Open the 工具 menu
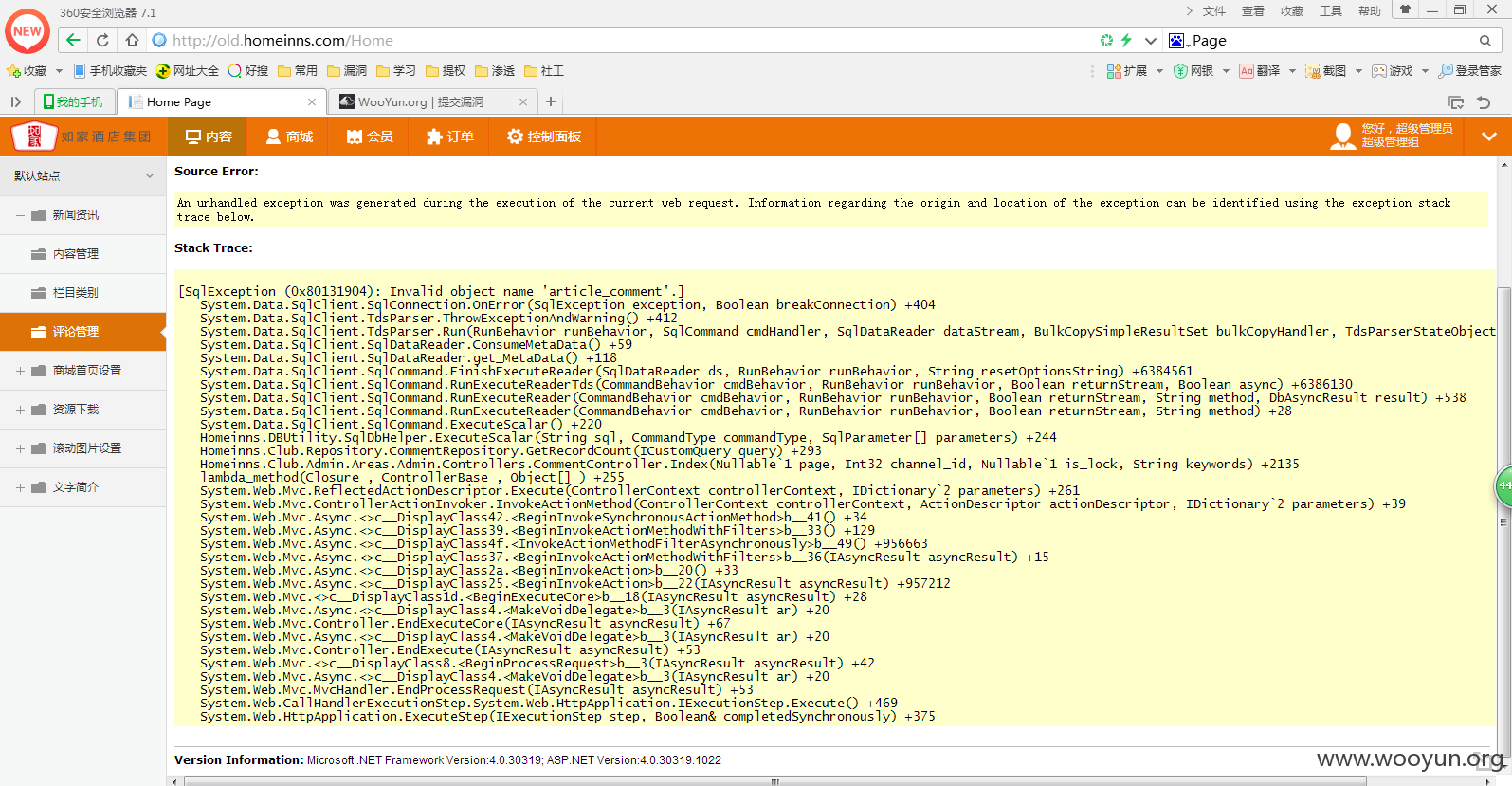The height and width of the screenshot is (786, 1512). tap(1331, 11)
